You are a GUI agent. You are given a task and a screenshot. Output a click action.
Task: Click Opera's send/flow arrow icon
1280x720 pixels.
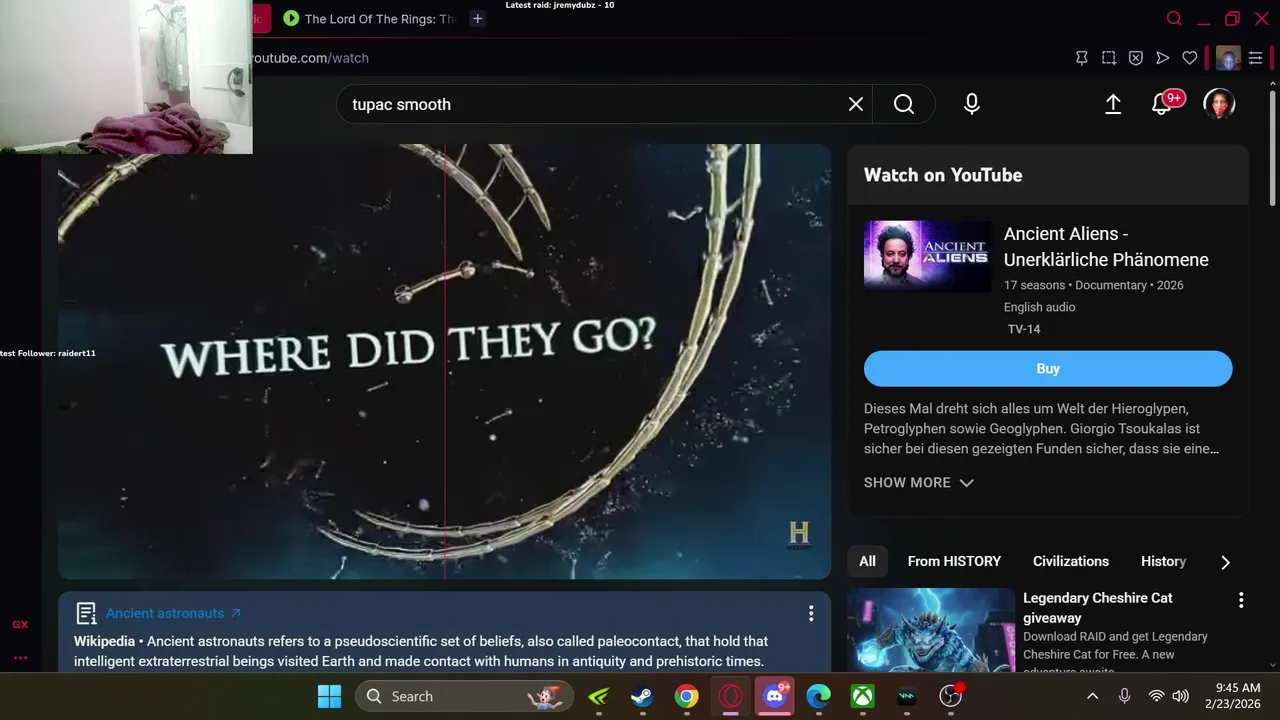click(x=1163, y=58)
